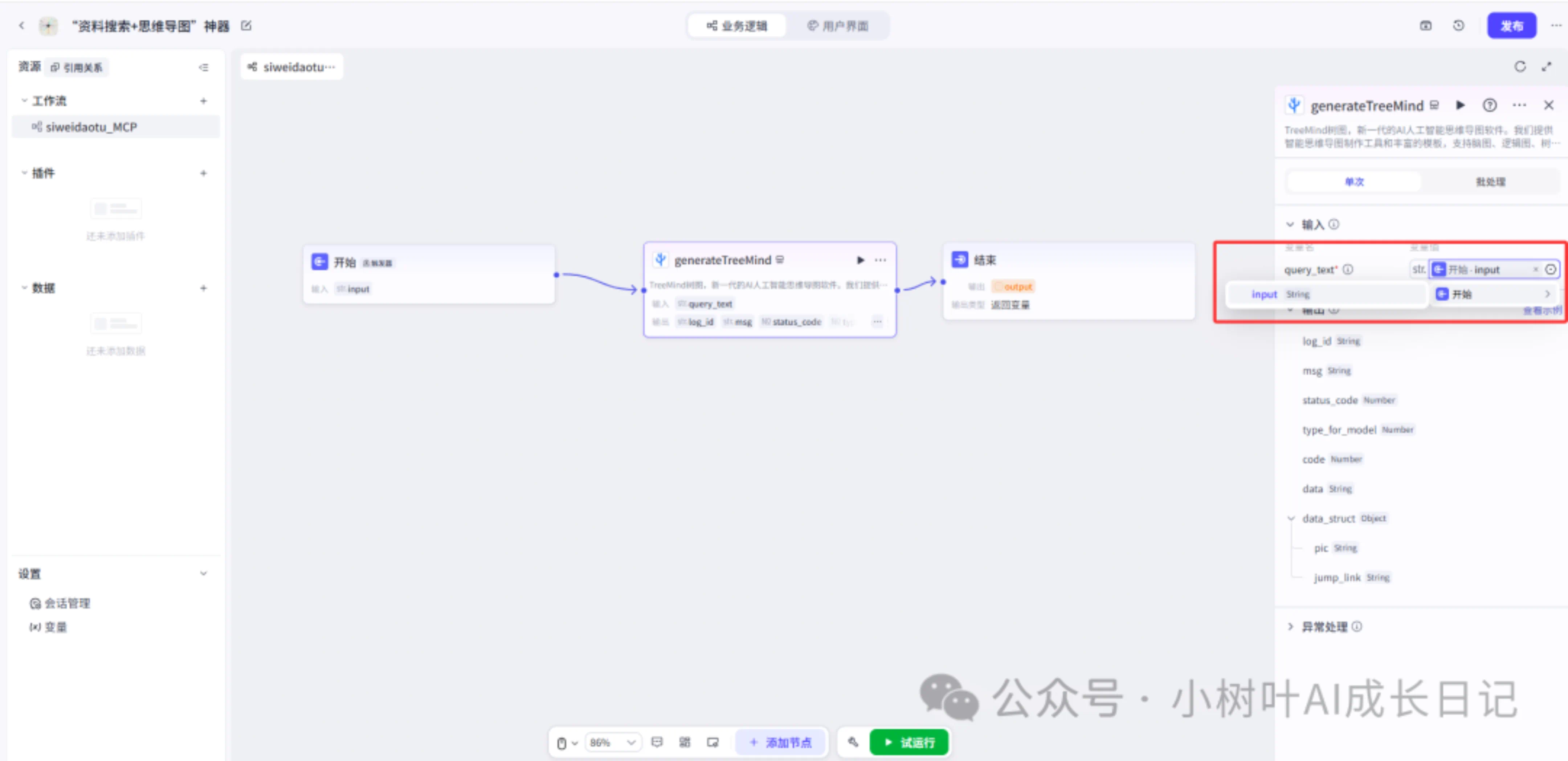Collapse the data_struct object tree
This screenshot has width=1568, height=761.
tap(1290, 519)
